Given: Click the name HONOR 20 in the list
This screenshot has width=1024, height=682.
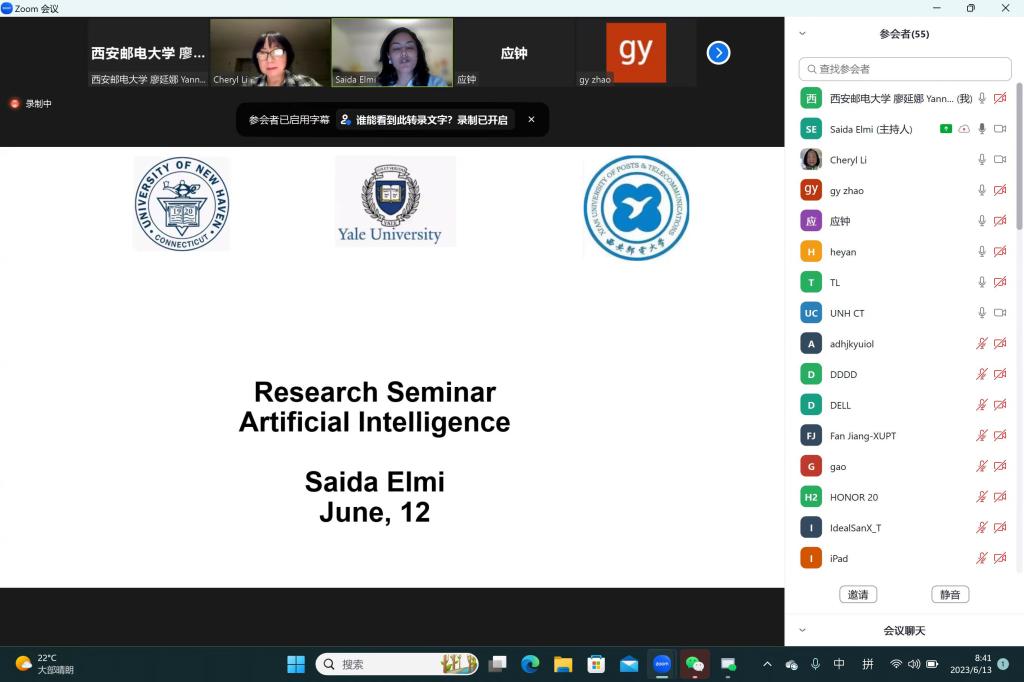Looking at the screenshot, I should coord(854,497).
